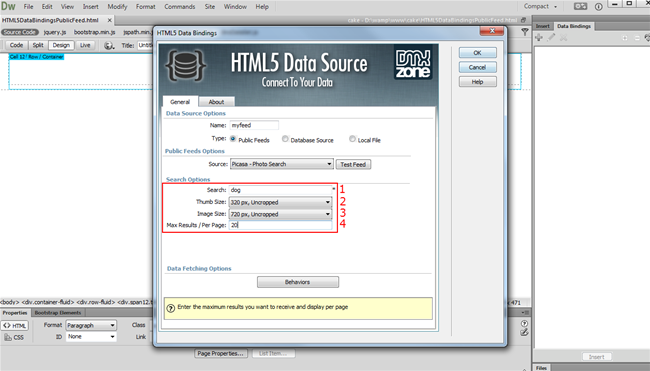Open the Thumb Size dropdown

tap(281, 202)
